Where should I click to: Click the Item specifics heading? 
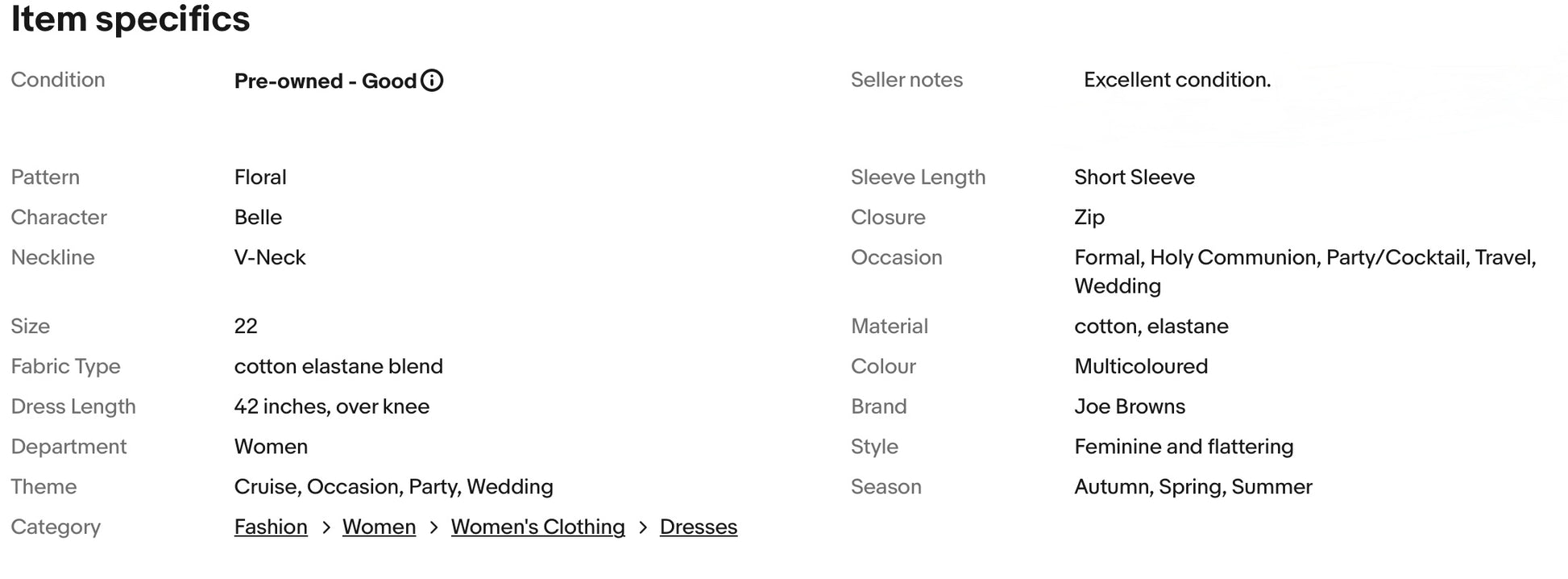click(x=131, y=19)
